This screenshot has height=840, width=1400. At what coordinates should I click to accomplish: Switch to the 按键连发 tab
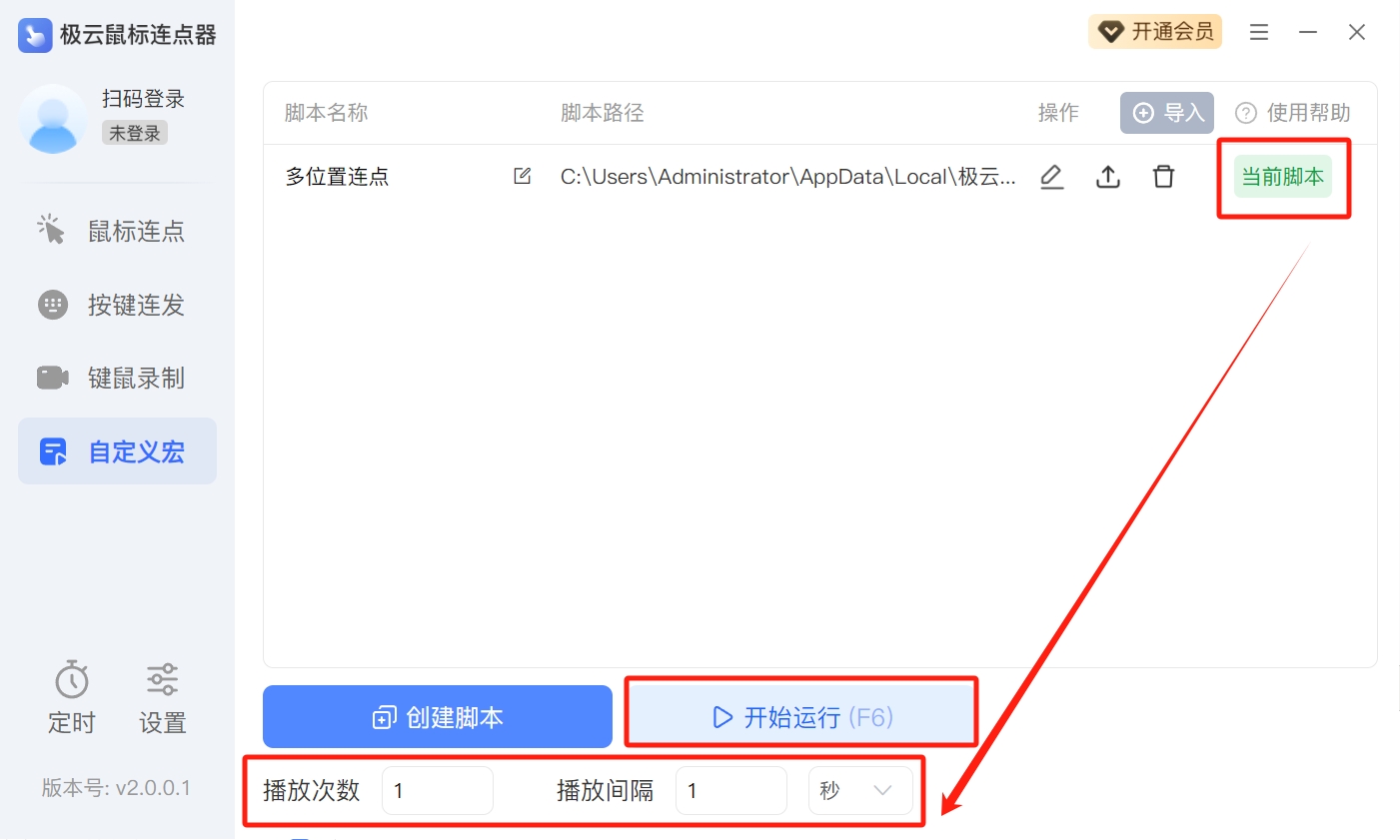(118, 305)
